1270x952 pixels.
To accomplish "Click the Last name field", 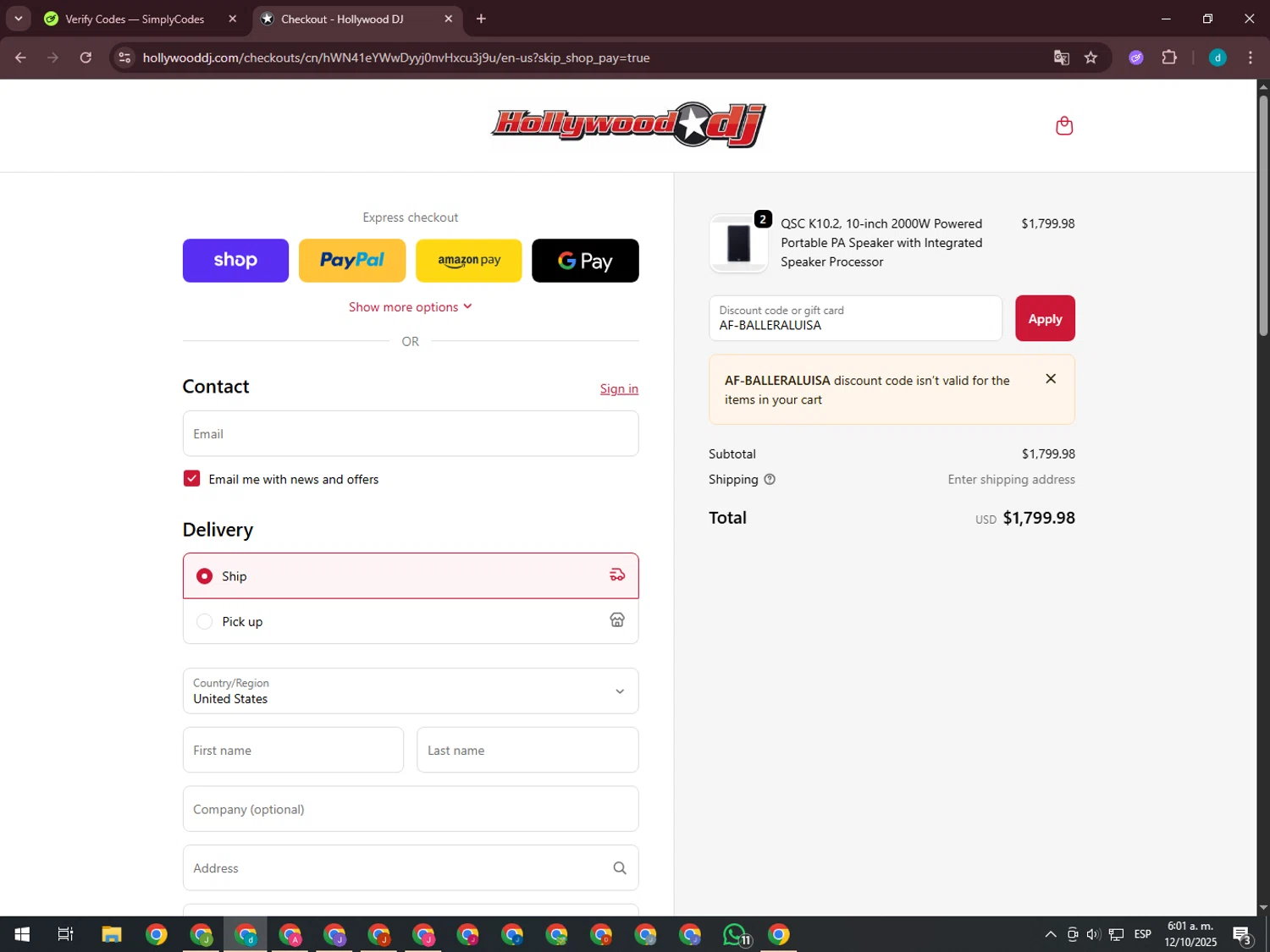I will [527, 750].
